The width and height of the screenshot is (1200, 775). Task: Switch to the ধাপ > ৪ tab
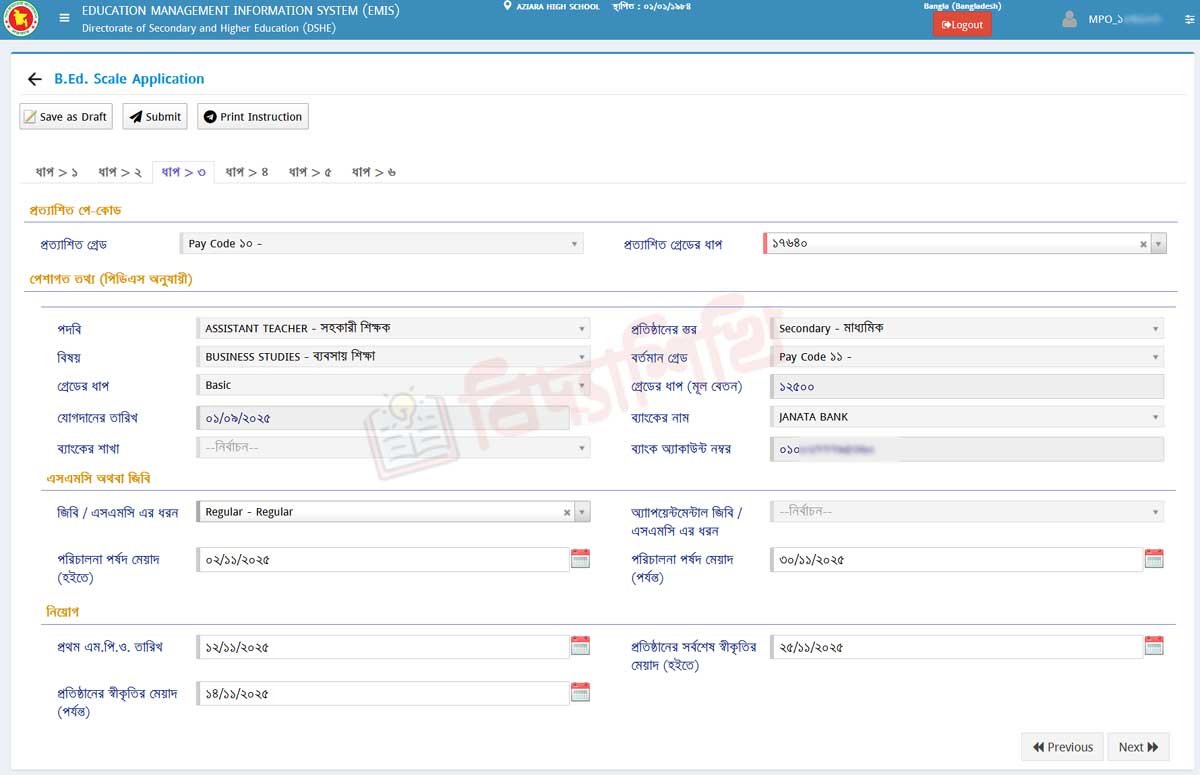(247, 172)
